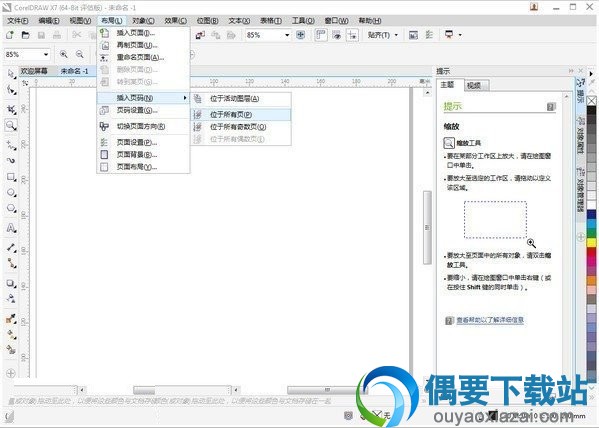Viewport: 599px width, 428px height.
Task: Select the Zoom tool in toolbox
Action: [x=11, y=125]
